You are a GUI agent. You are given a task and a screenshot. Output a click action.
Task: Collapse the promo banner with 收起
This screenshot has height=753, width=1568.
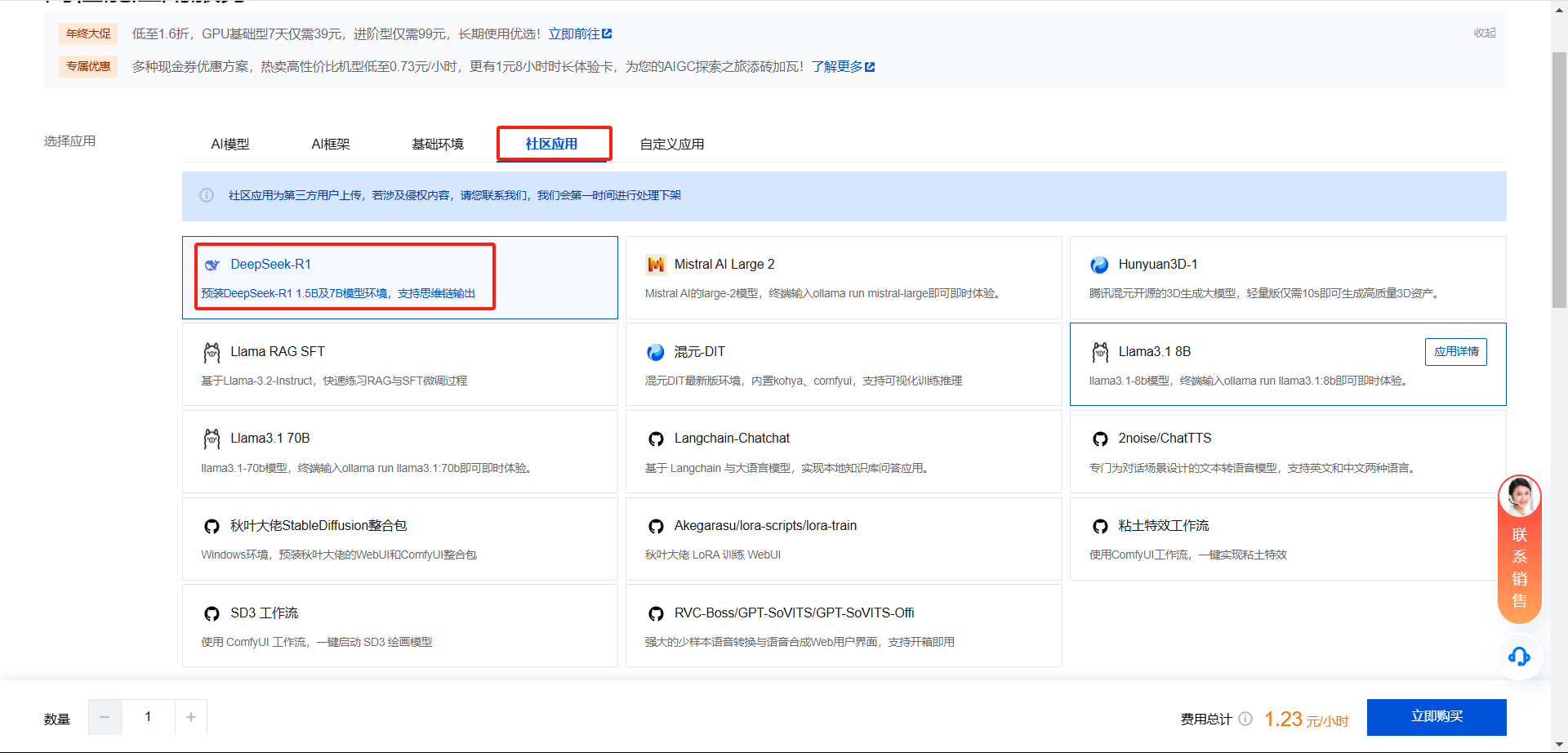coord(1485,33)
